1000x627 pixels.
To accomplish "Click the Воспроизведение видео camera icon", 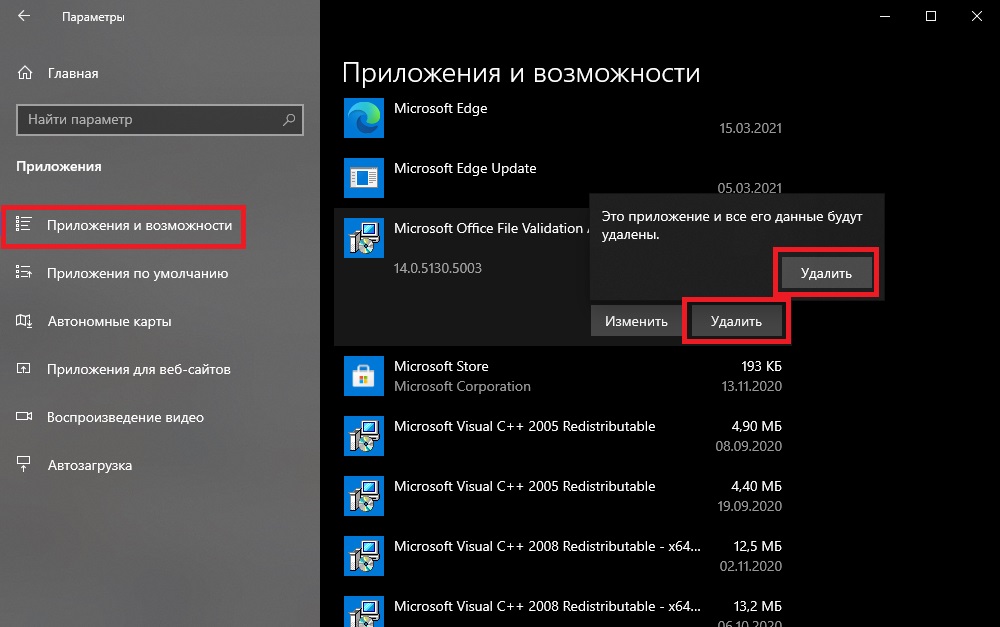I will point(24,417).
